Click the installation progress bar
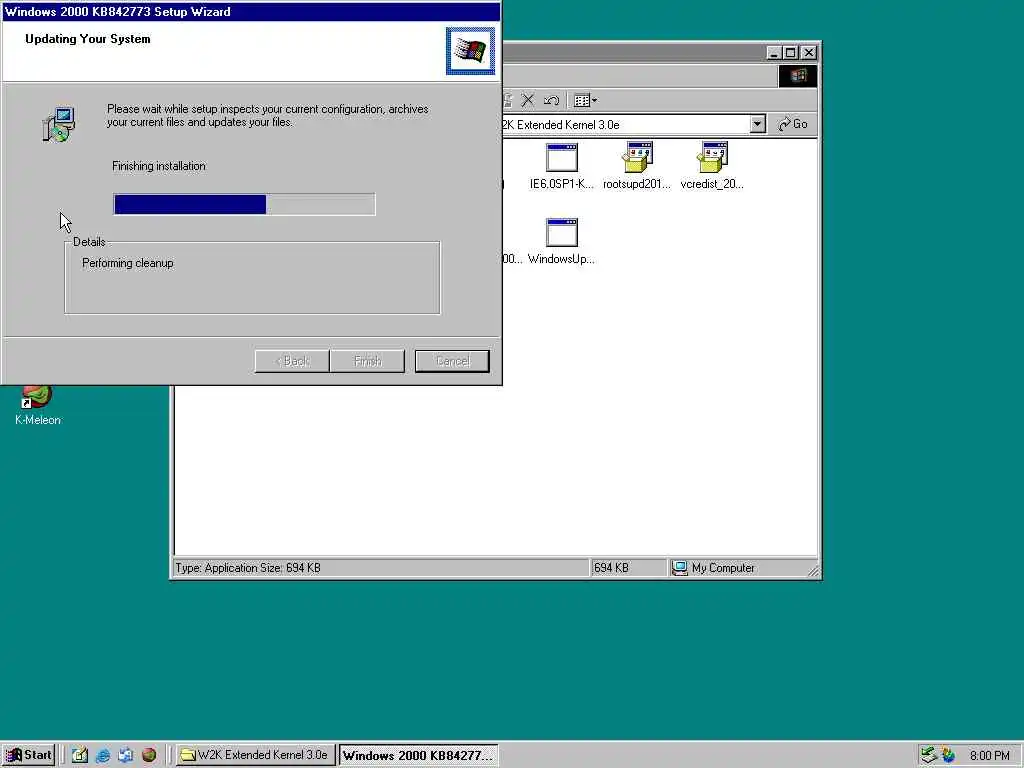The image size is (1024, 768). (x=244, y=204)
